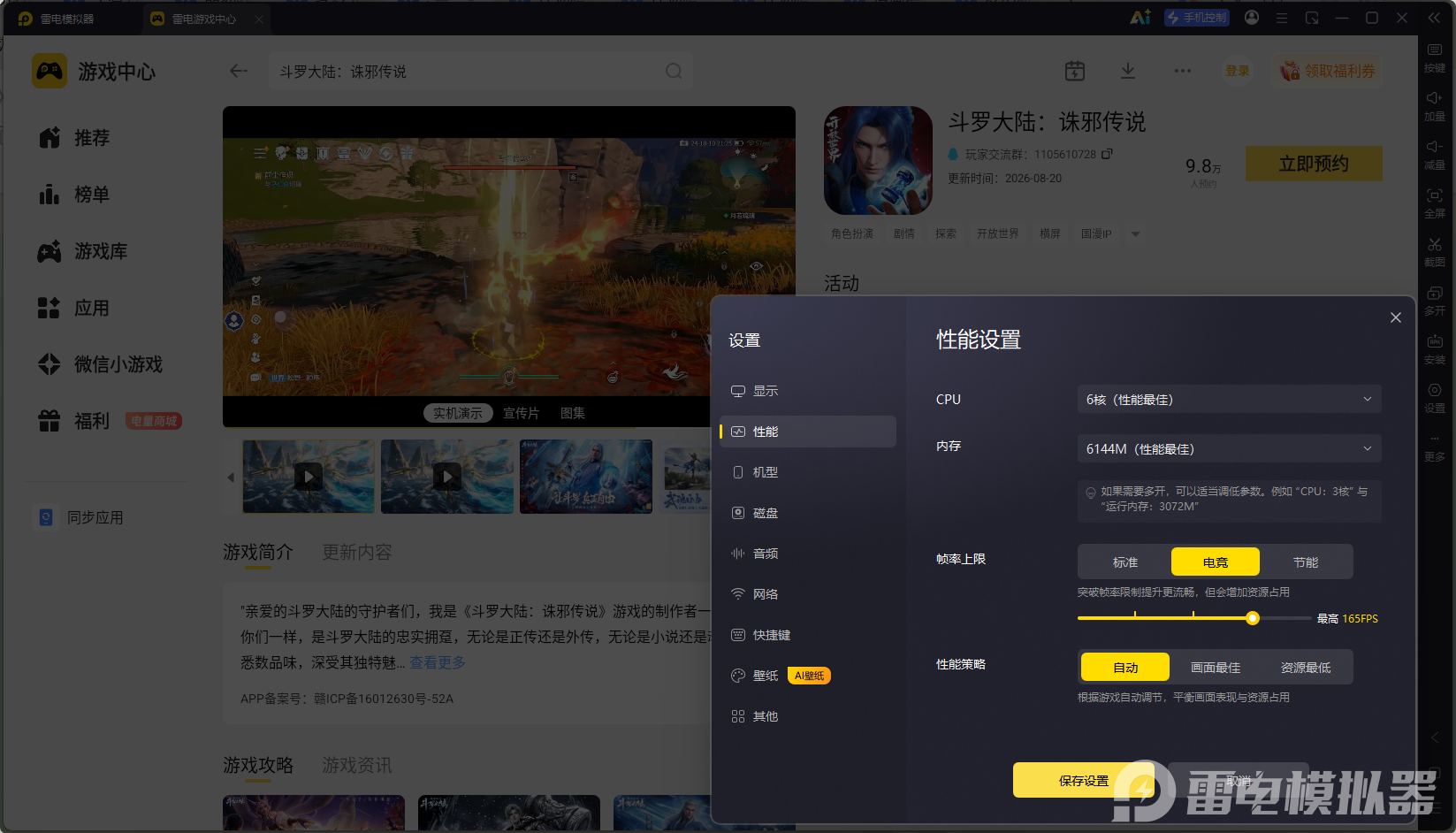The image size is (1456, 833).
Task: Show 更多 tools in the right sidebar
Action: [1435, 447]
